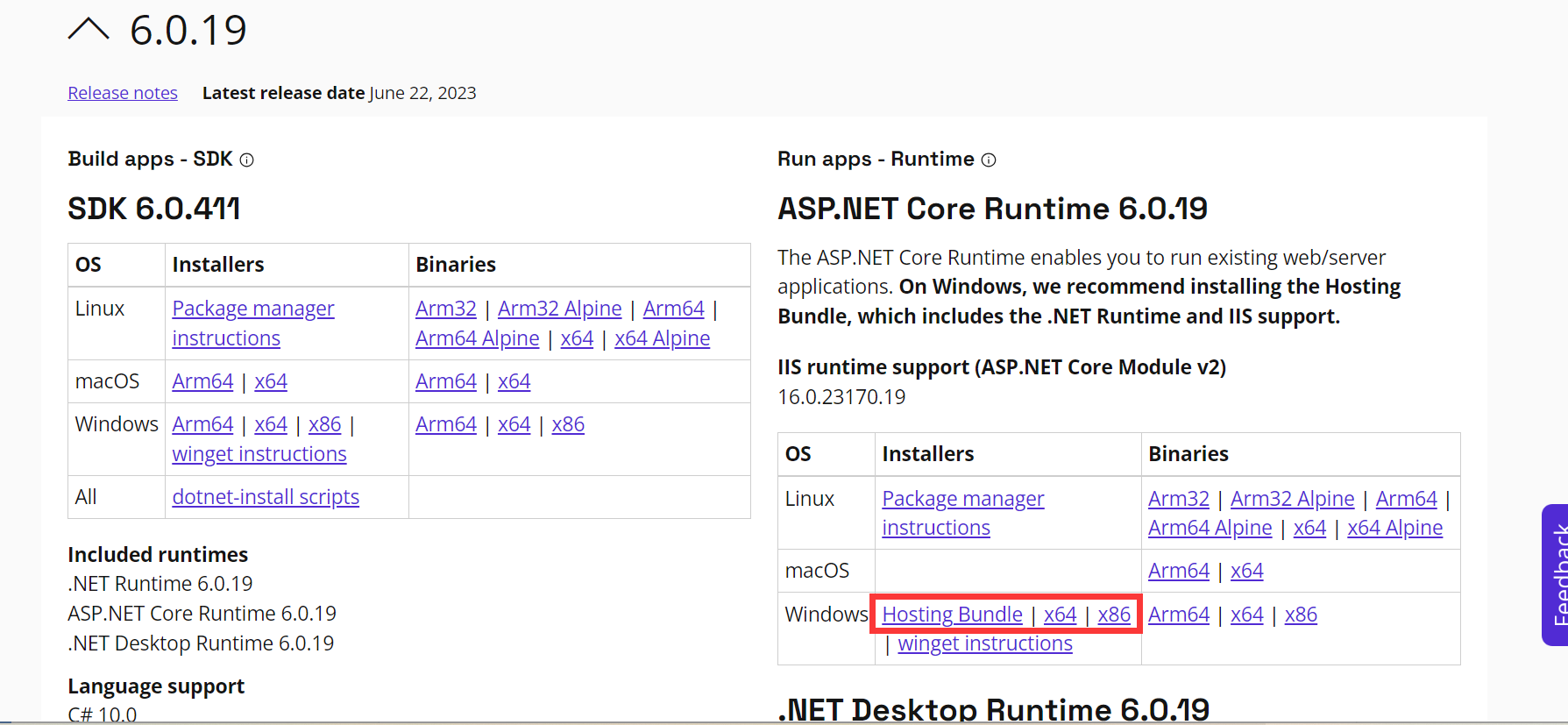Screen dimensions: 1568x725
Task: Download SDK Windows x64 installer
Action: [x=271, y=424]
